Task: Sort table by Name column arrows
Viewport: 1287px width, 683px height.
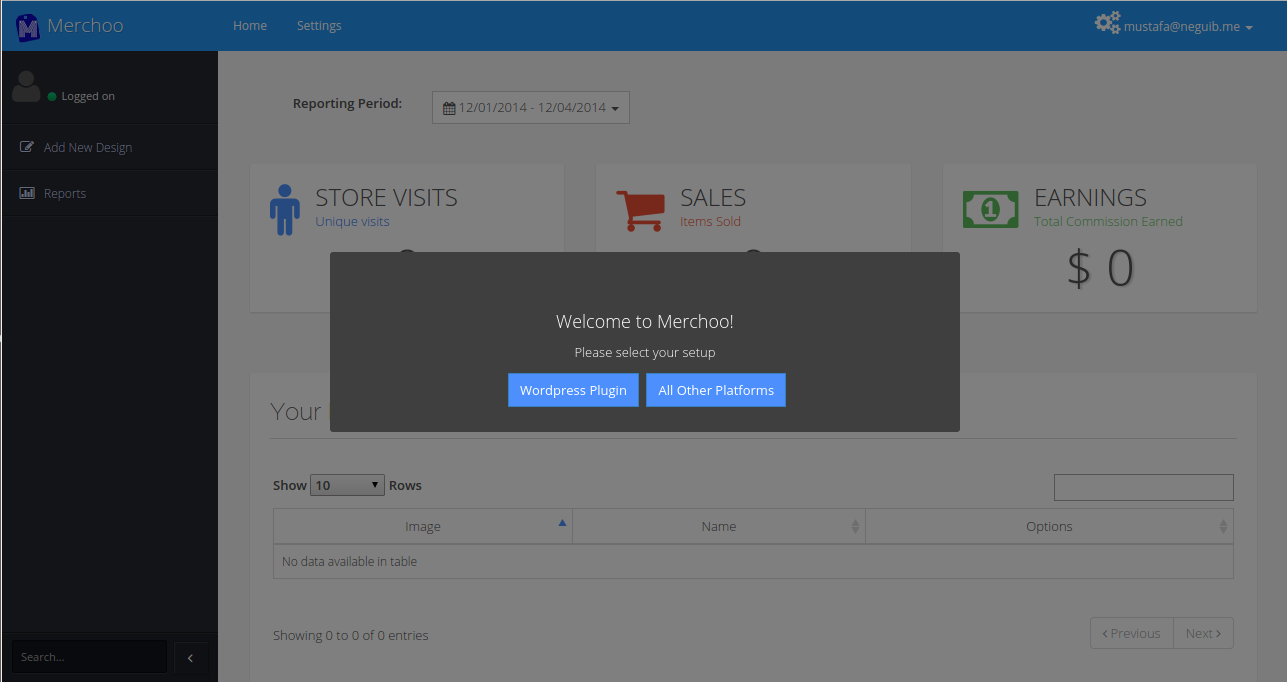Action: (855, 526)
